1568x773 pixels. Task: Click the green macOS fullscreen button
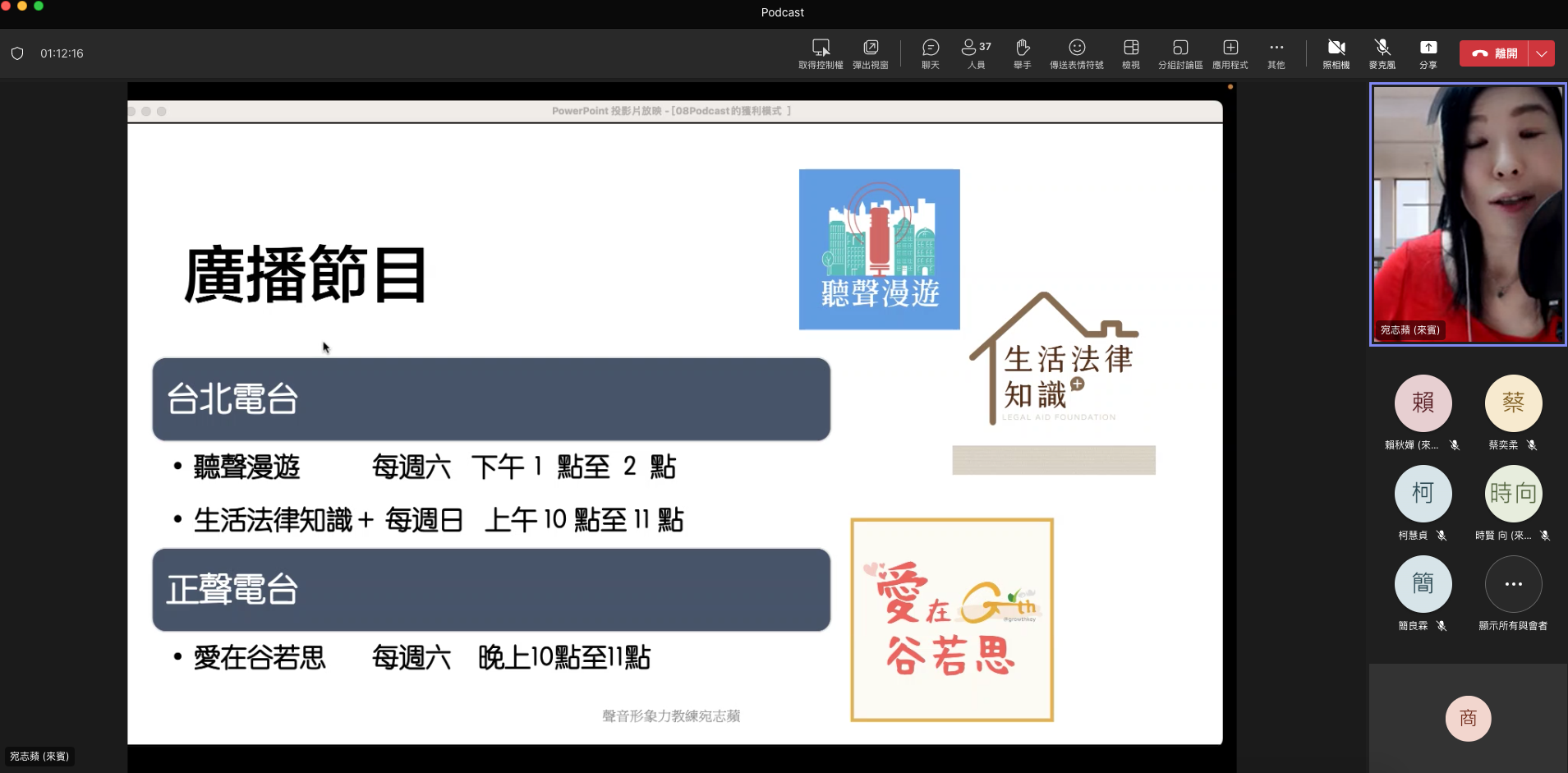point(39,6)
